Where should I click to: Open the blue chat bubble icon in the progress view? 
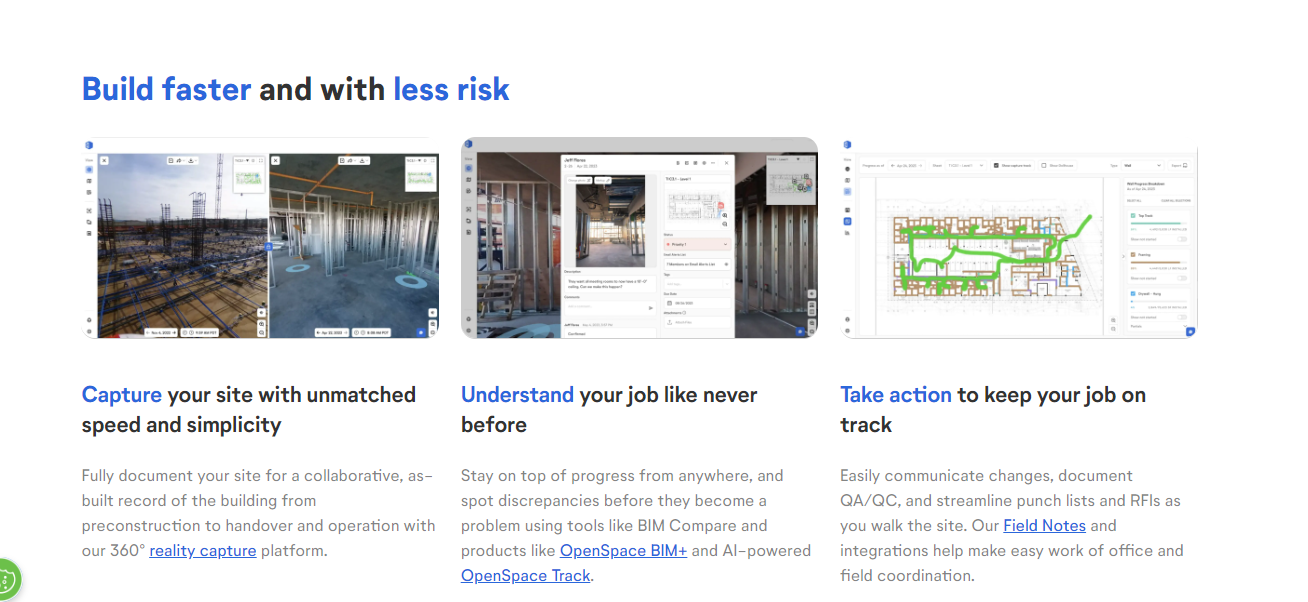[1190, 332]
